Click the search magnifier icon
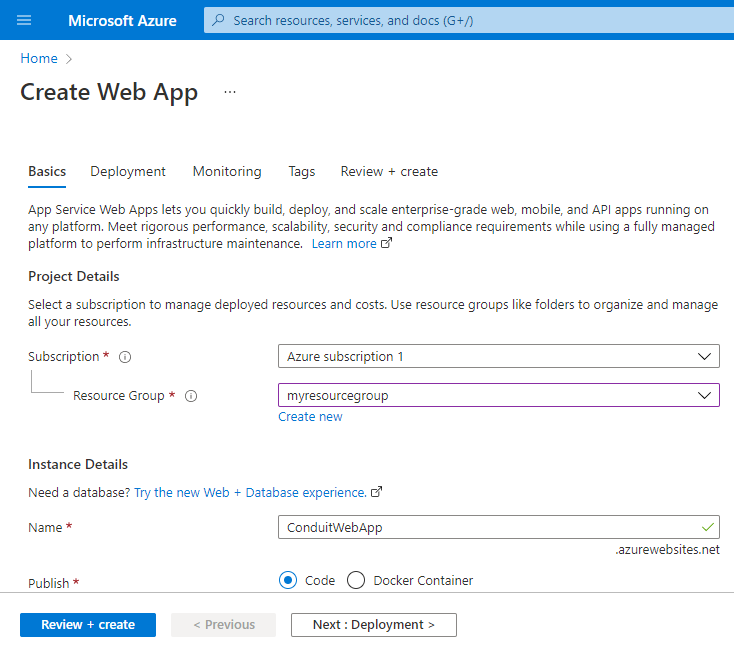734x648 pixels. tap(218, 20)
